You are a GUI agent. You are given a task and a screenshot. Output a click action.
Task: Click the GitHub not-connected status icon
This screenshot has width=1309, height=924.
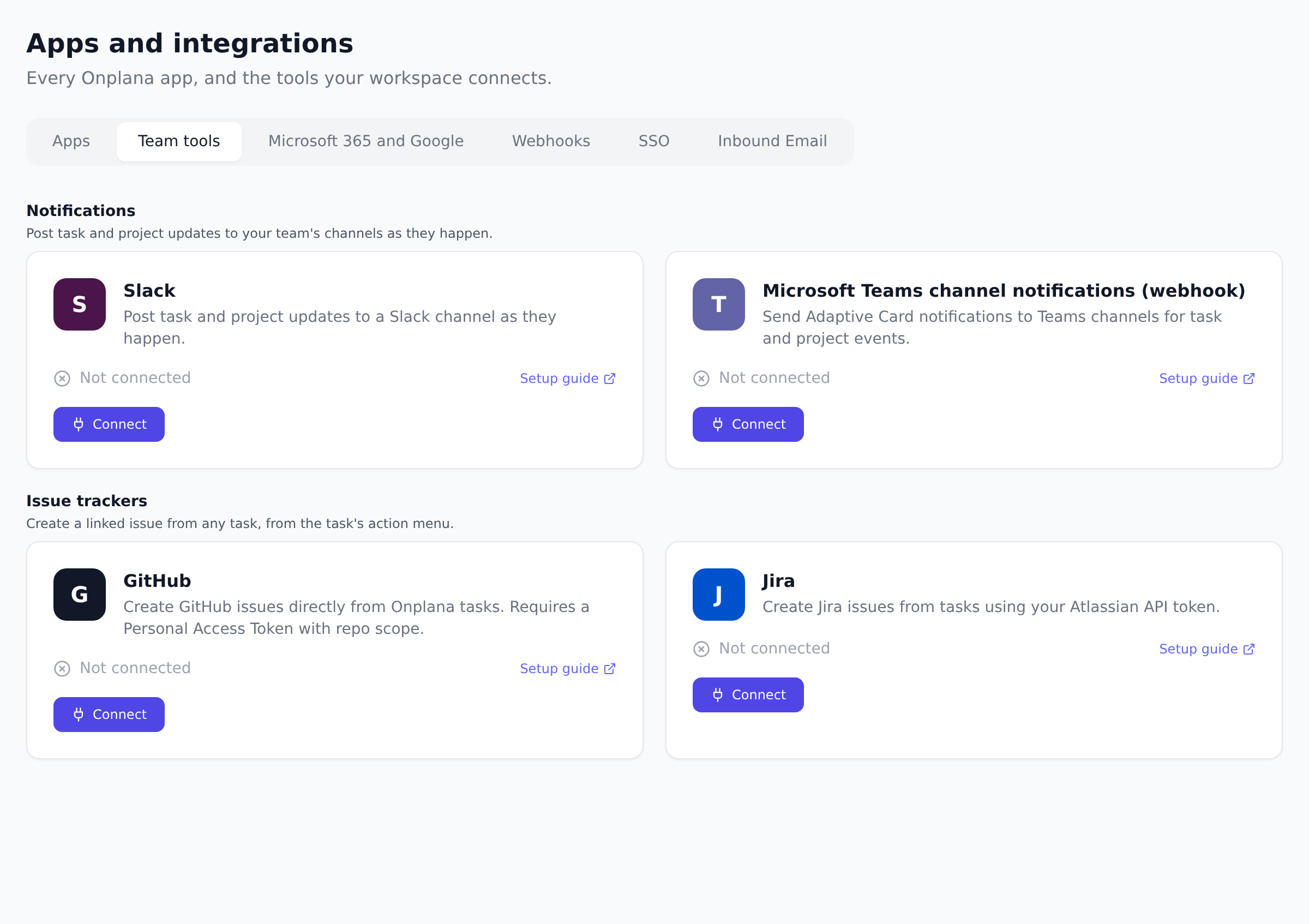pyautogui.click(x=62, y=669)
